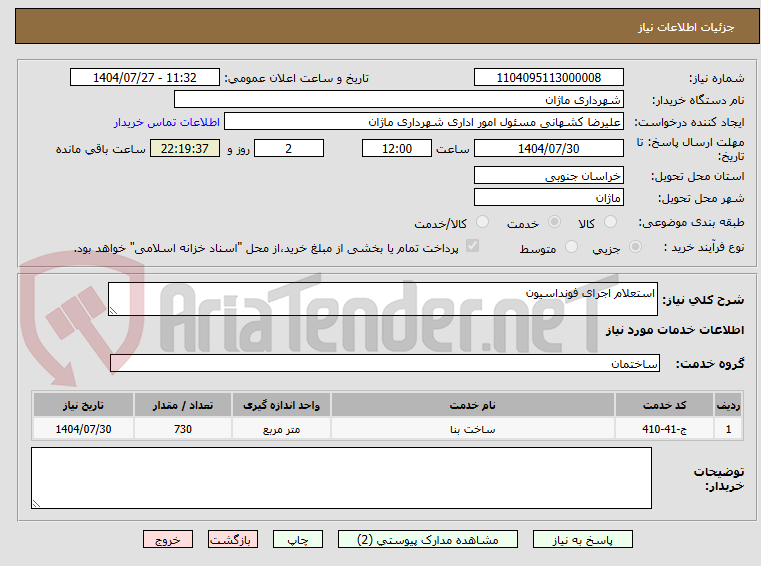Viewport: 761px width, 566px height.
Task: Click the تاریخ و ساعت اعلان عمومی field
Action: click(x=145, y=77)
